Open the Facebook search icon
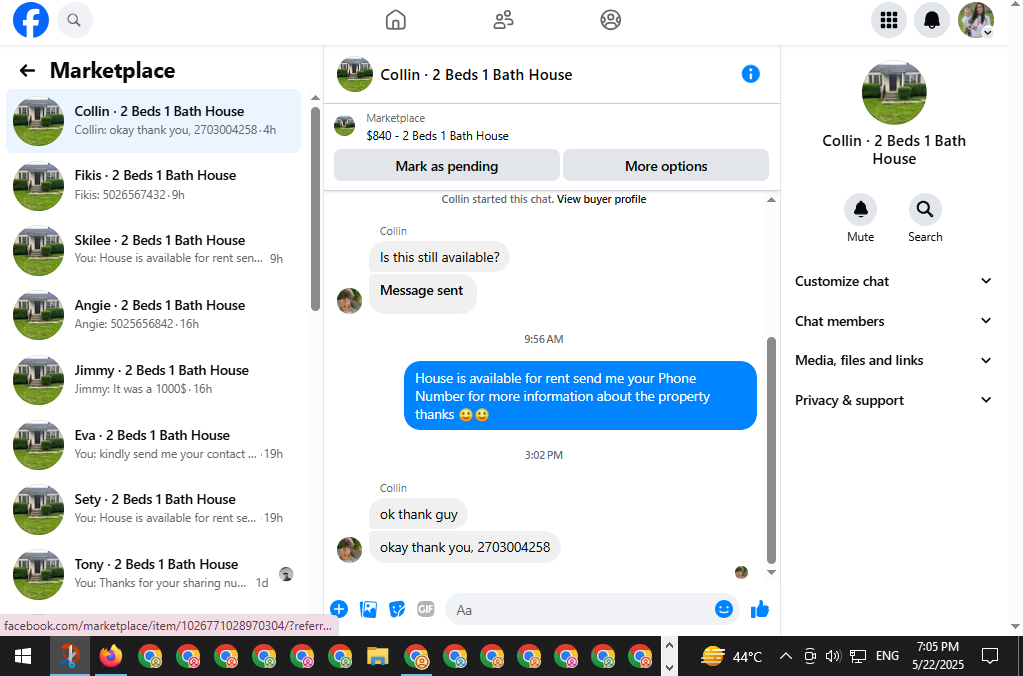The image size is (1023, 676). click(74, 20)
